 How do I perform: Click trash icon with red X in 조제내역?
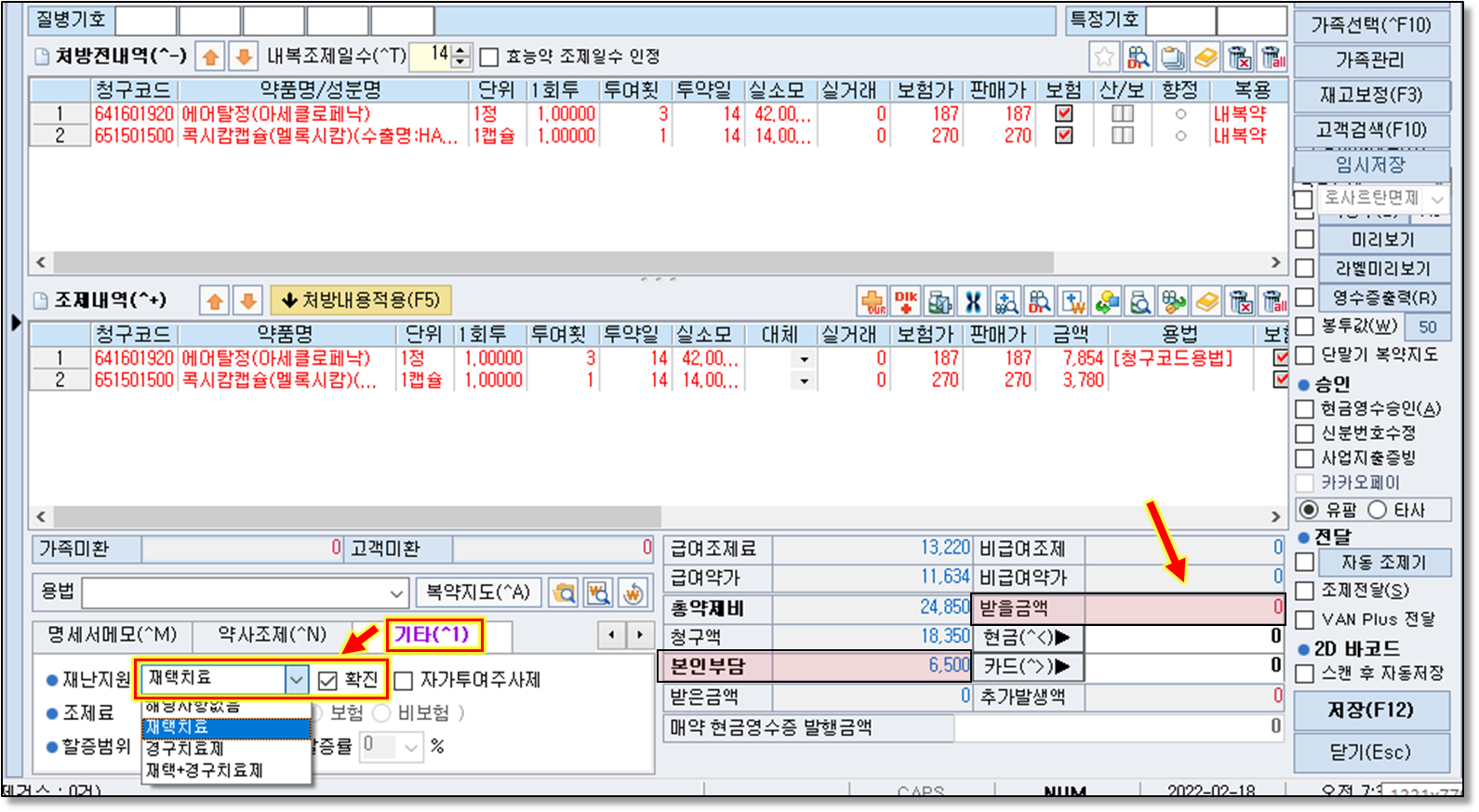coord(1240,301)
